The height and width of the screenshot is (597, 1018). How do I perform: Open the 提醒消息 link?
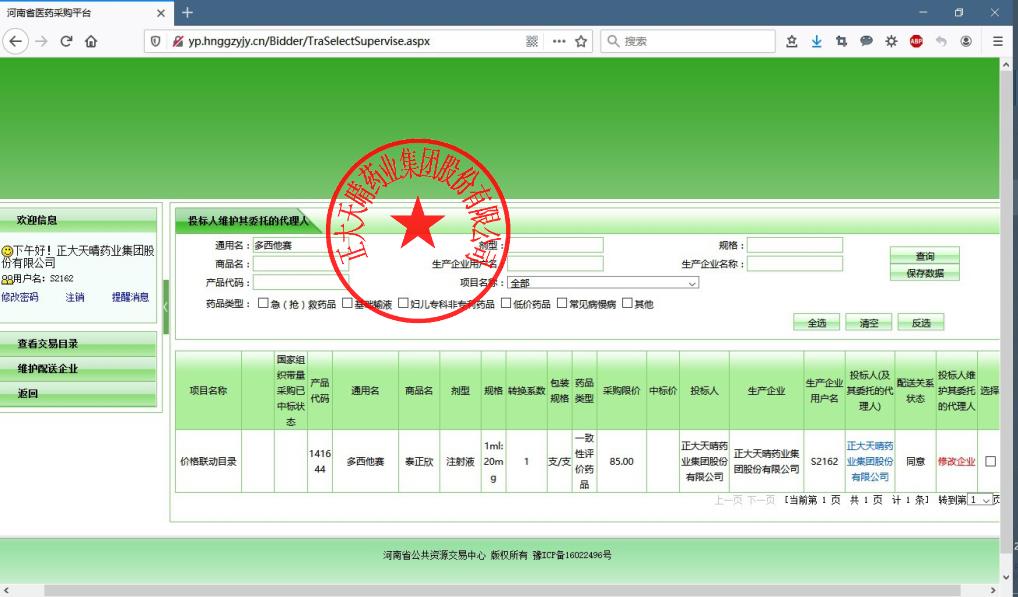130,297
